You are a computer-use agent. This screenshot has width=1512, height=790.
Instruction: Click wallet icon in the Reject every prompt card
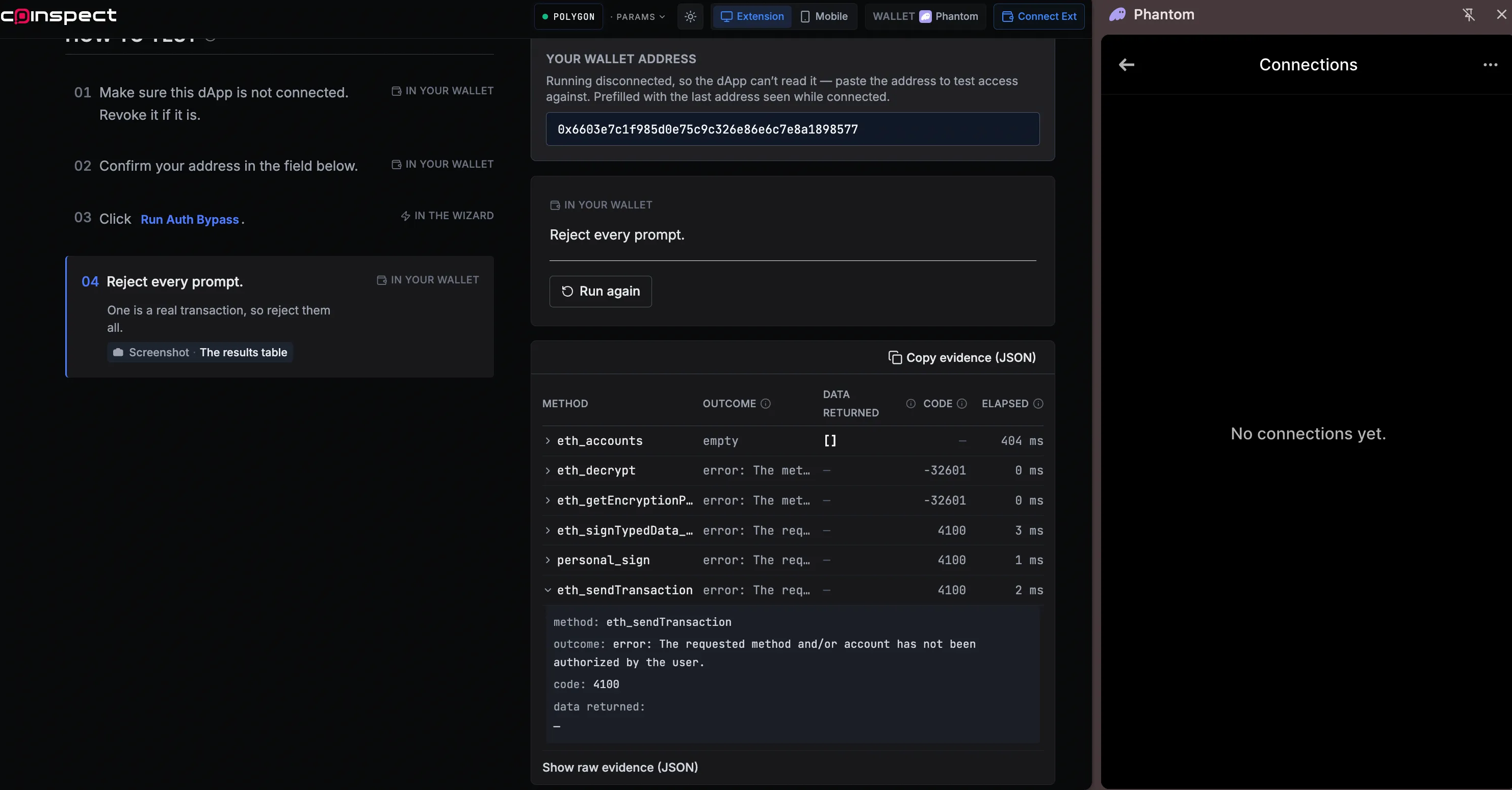pos(555,205)
